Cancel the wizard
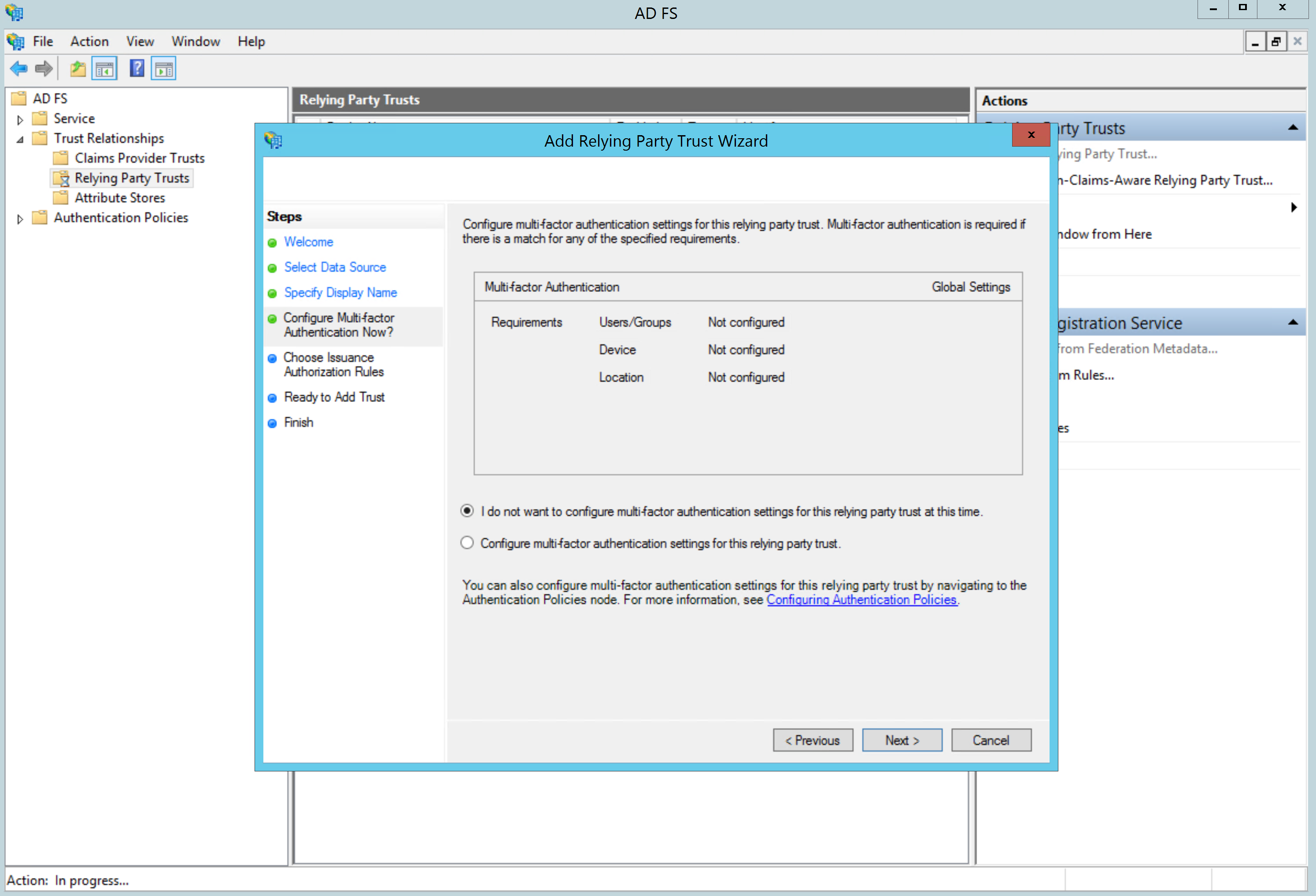1316x896 pixels. coord(991,740)
